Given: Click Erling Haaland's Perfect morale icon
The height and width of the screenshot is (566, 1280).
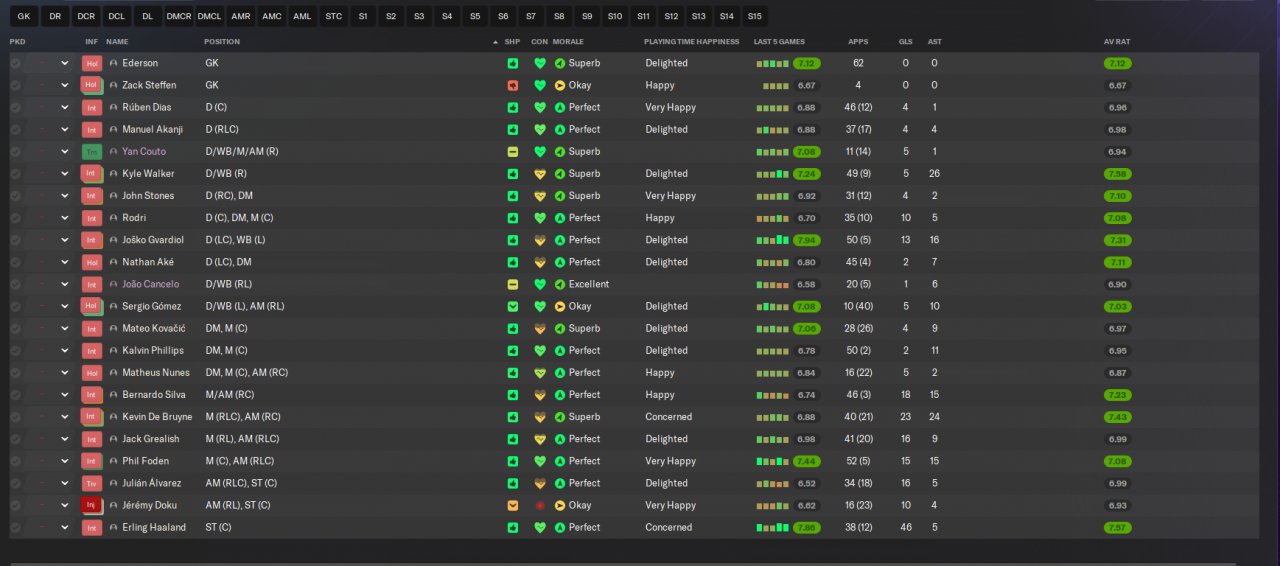Looking at the screenshot, I should click(560, 527).
